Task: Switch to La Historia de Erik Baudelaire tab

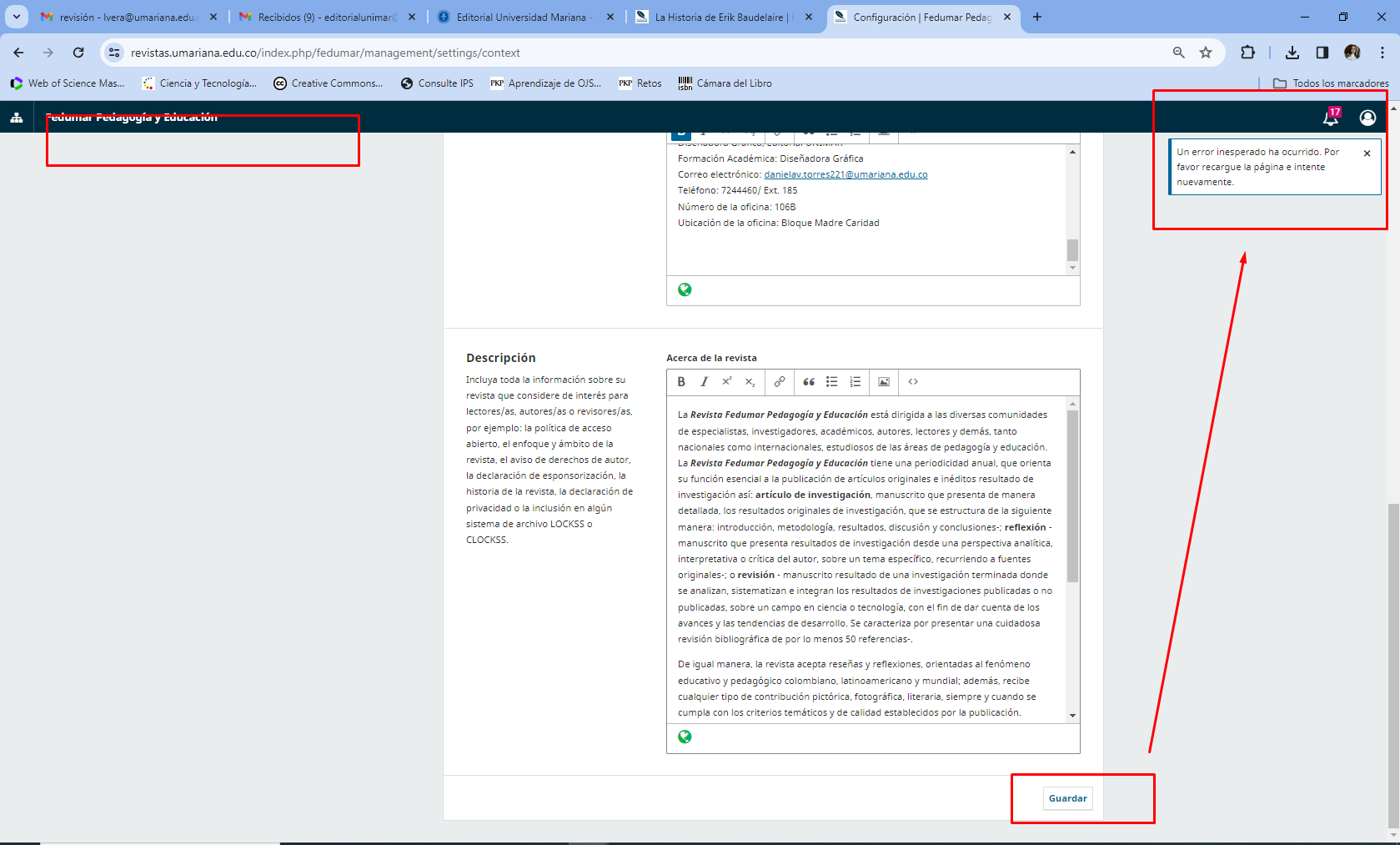Action: [x=719, y=17]
